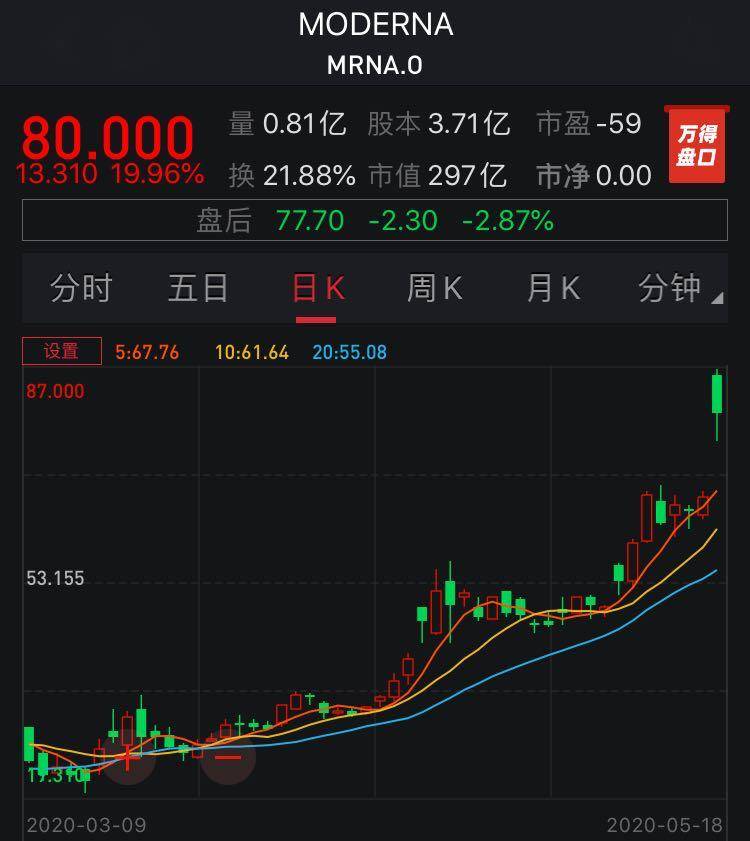Select the MA20 value 20:55.08

coord(349,352)
